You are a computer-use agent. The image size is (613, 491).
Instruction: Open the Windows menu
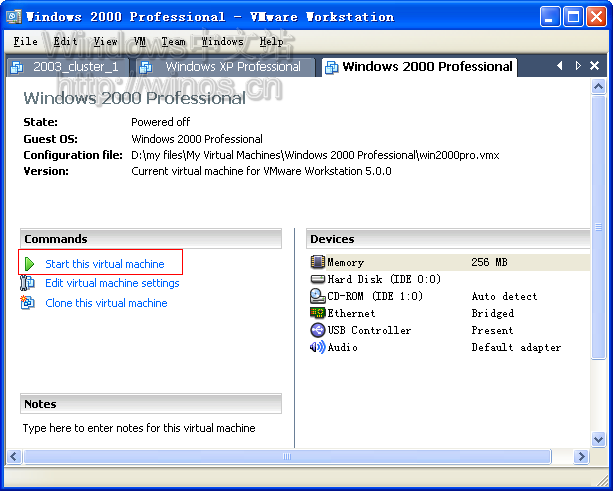coord(222,41)
